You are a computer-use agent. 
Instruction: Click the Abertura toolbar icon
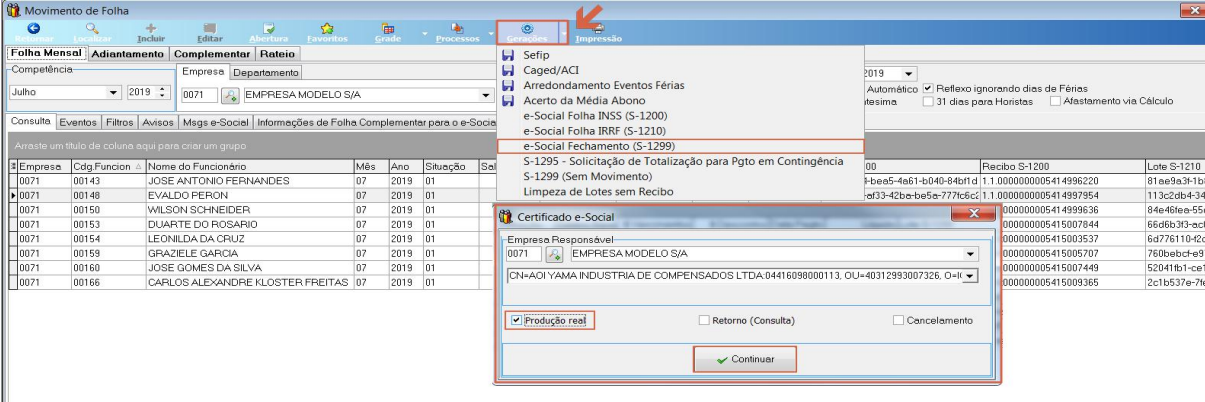(268, 28)
